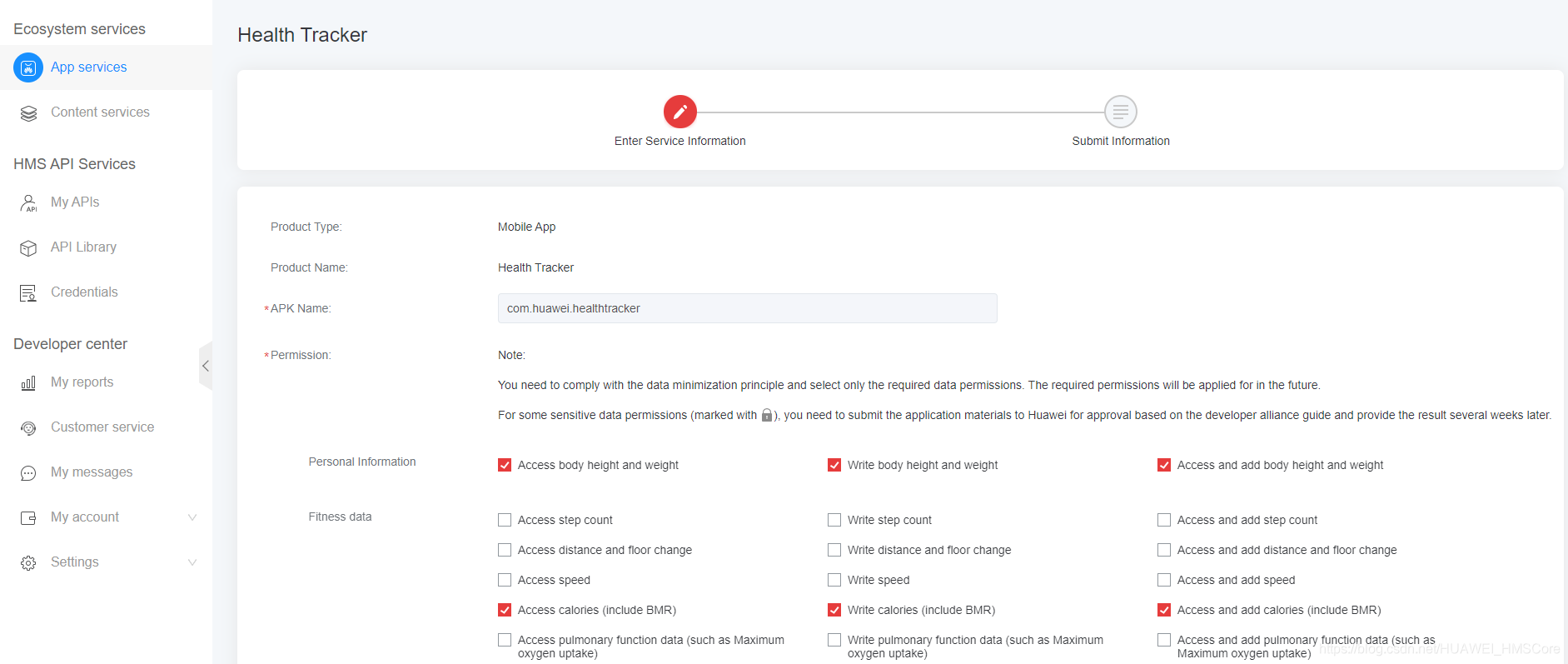The width and height of the screenshot is (1568, 664).
Task: Expand the My account chevron
Action: point(192,517)
